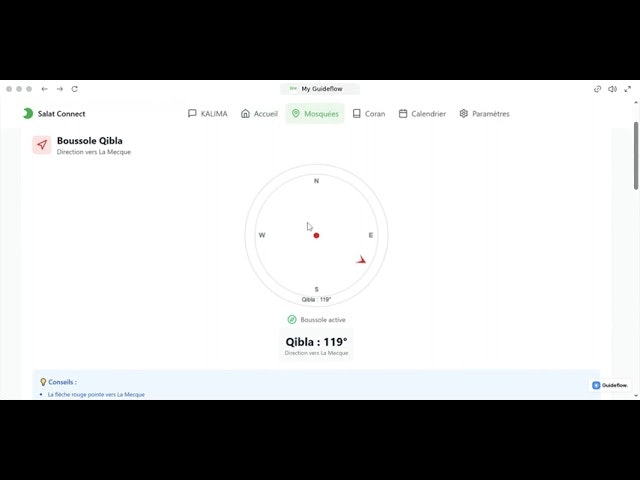Go to the Accueil home tab
This screenshot has width=640, height=480.
pyautogui.click(x=259, y=113)
